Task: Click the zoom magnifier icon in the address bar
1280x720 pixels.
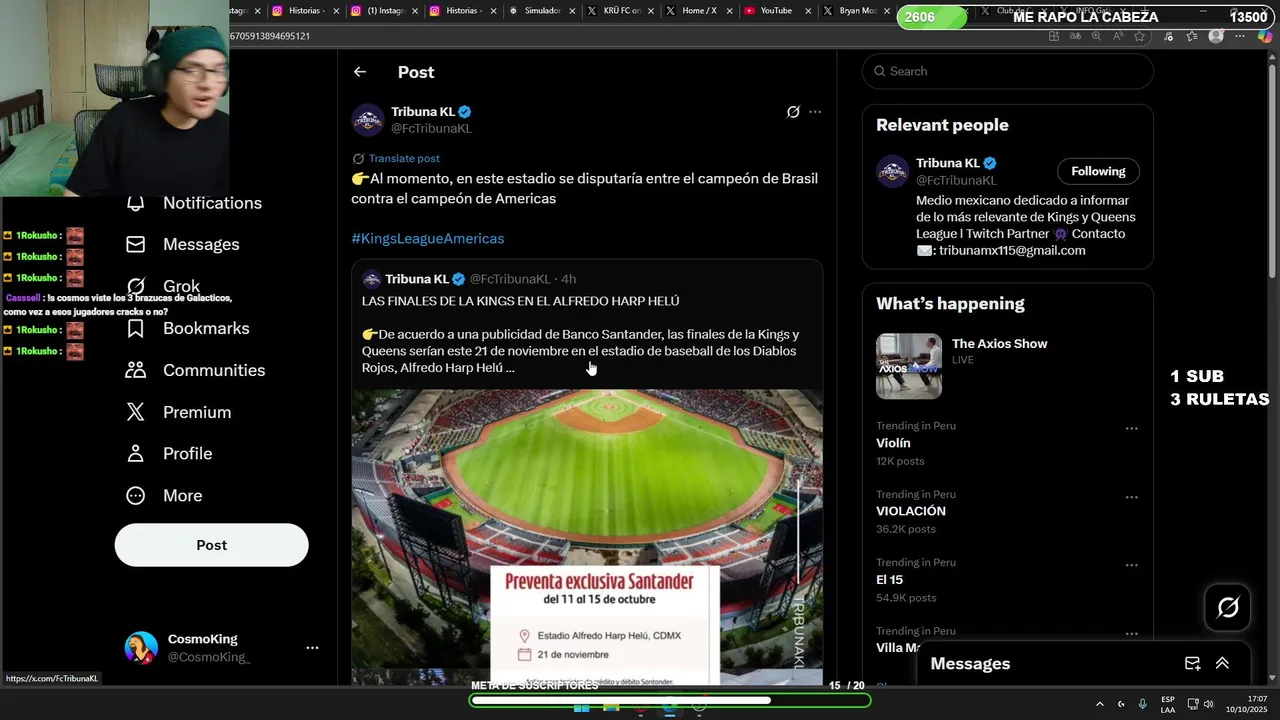Action: pyautogui.click(x=1096, y=36)
